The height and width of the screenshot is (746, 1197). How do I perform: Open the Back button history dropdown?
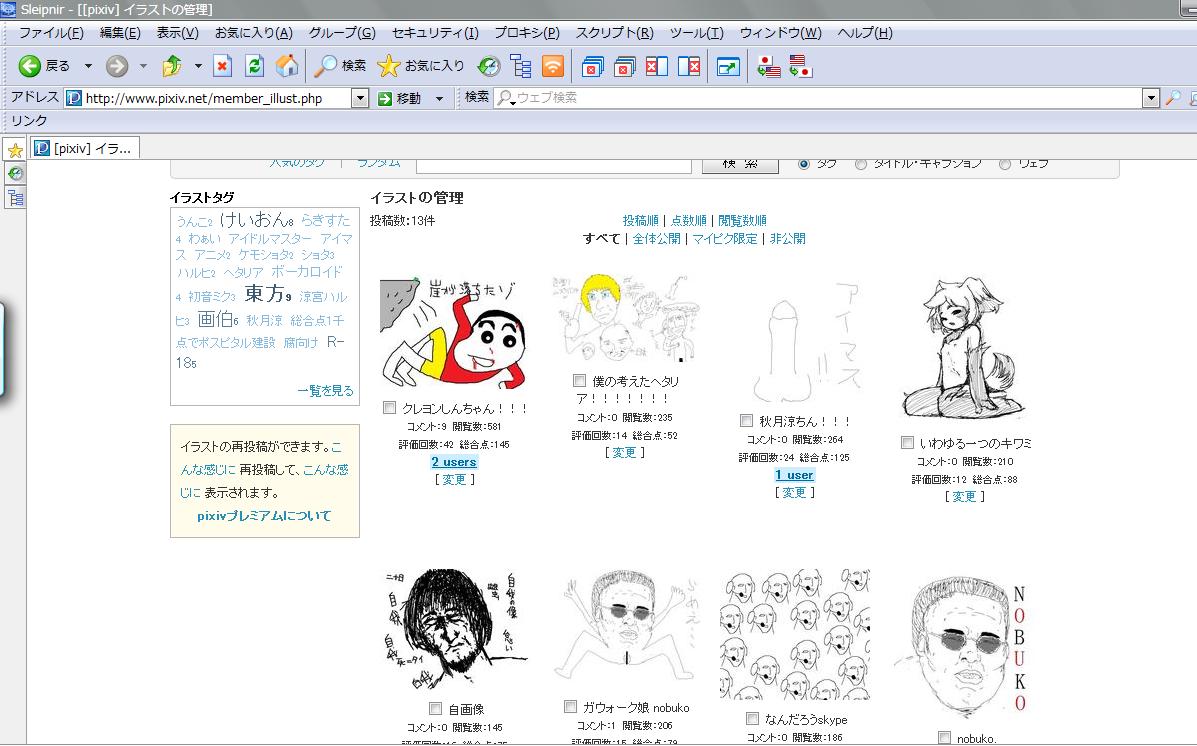click(x=88, y=66)
